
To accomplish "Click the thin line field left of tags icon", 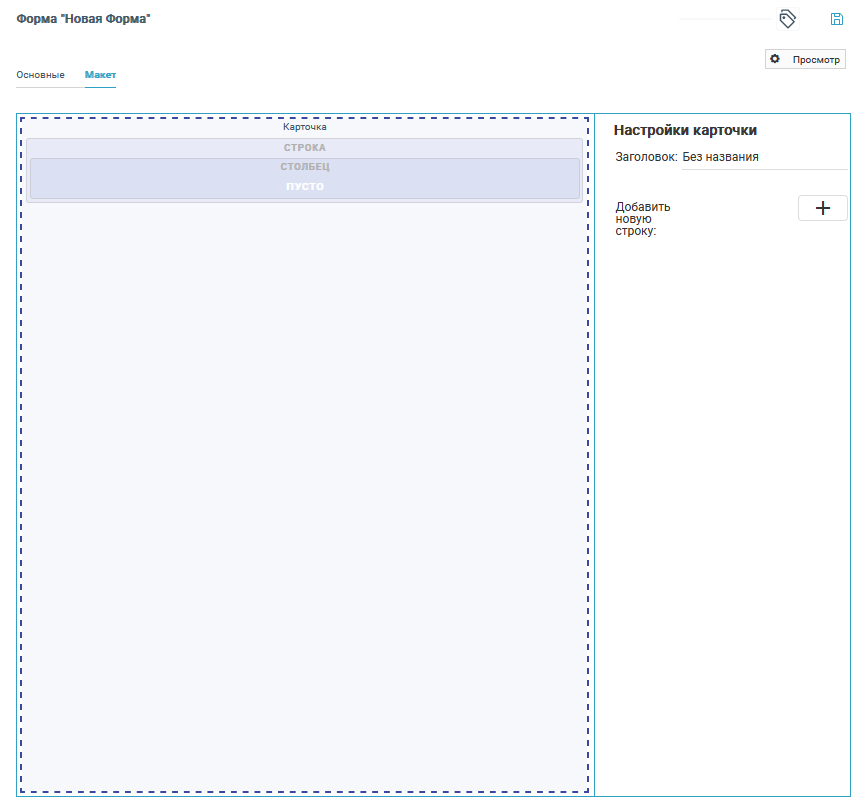I will (725, 18).
